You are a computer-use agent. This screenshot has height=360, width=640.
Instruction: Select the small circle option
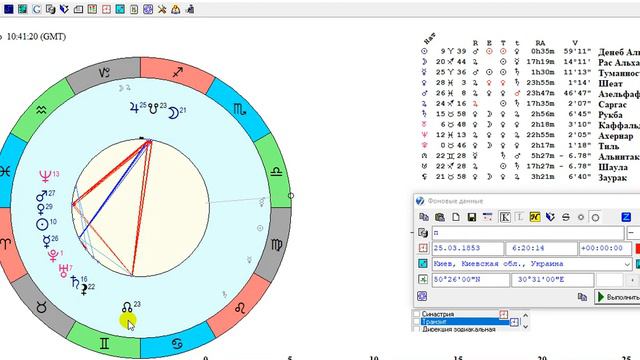pyautogui.click(x=581, y=217)
